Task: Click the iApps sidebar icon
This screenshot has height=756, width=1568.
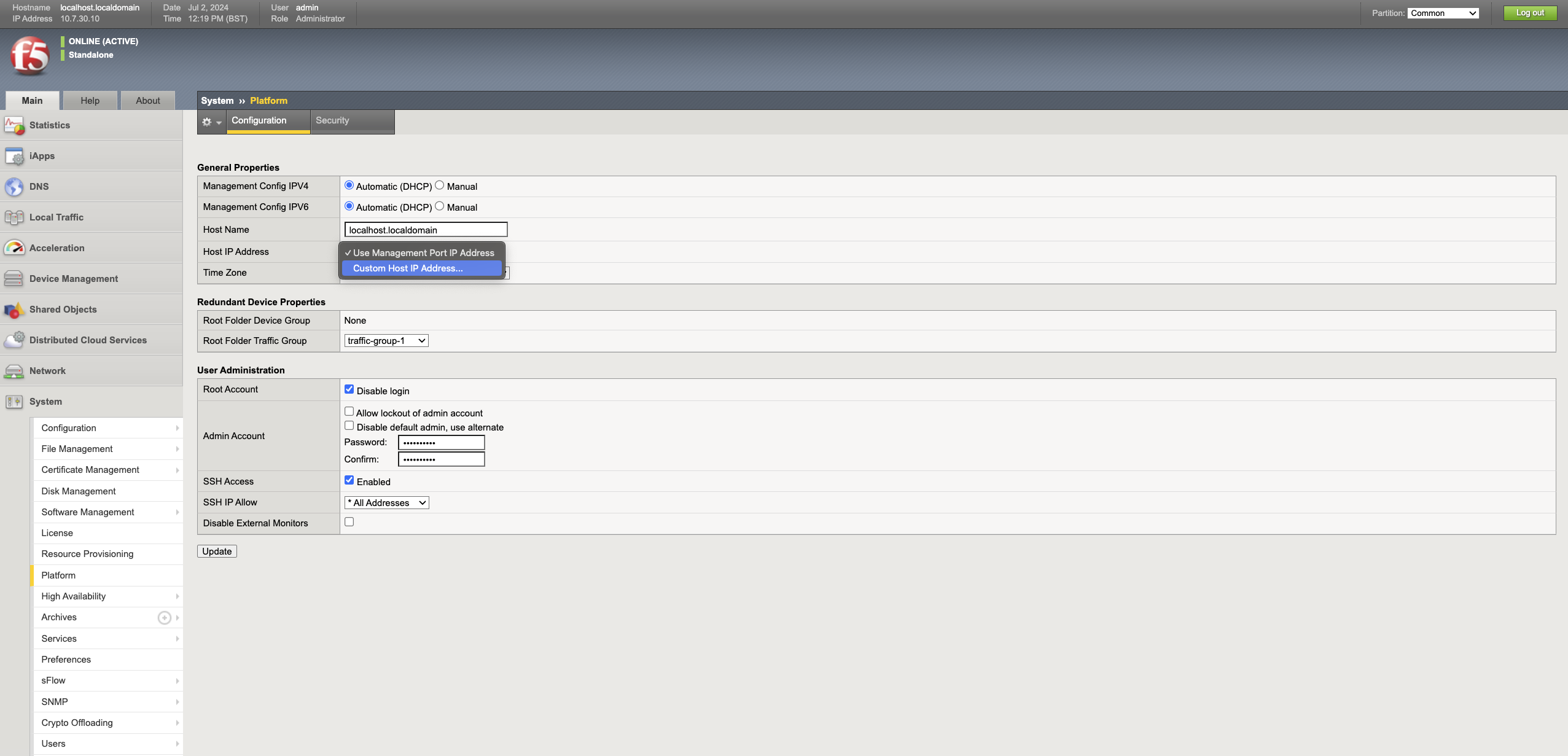Action: 14,156
